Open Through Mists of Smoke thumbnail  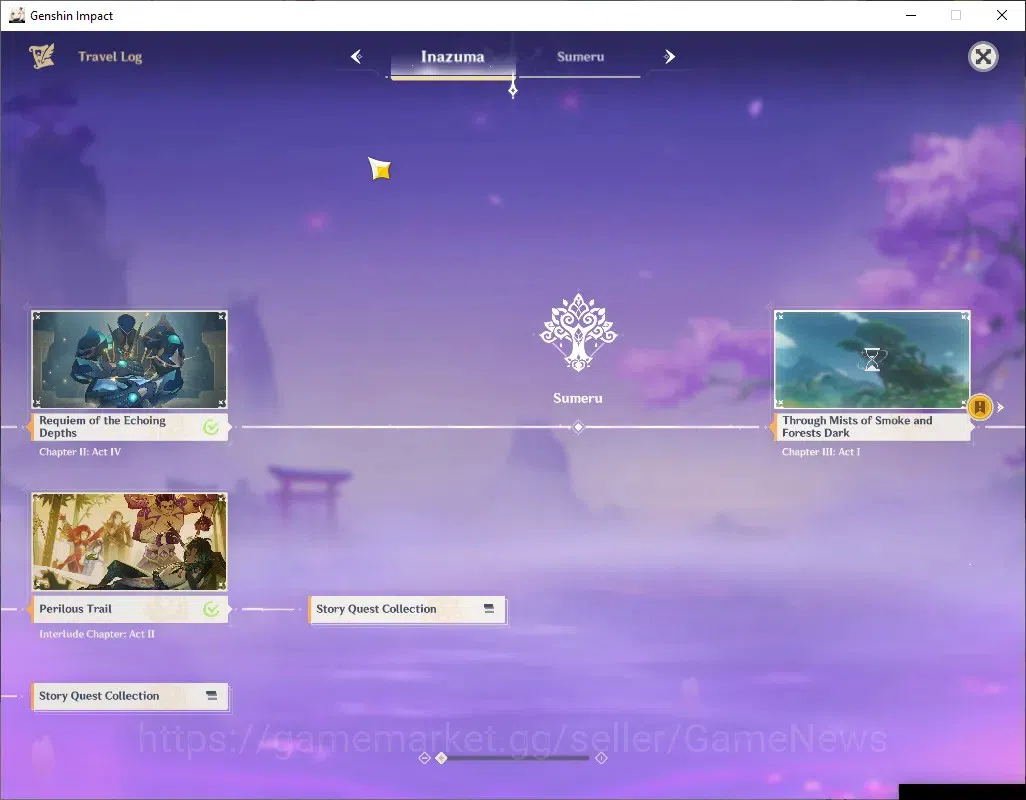point(872,360)
